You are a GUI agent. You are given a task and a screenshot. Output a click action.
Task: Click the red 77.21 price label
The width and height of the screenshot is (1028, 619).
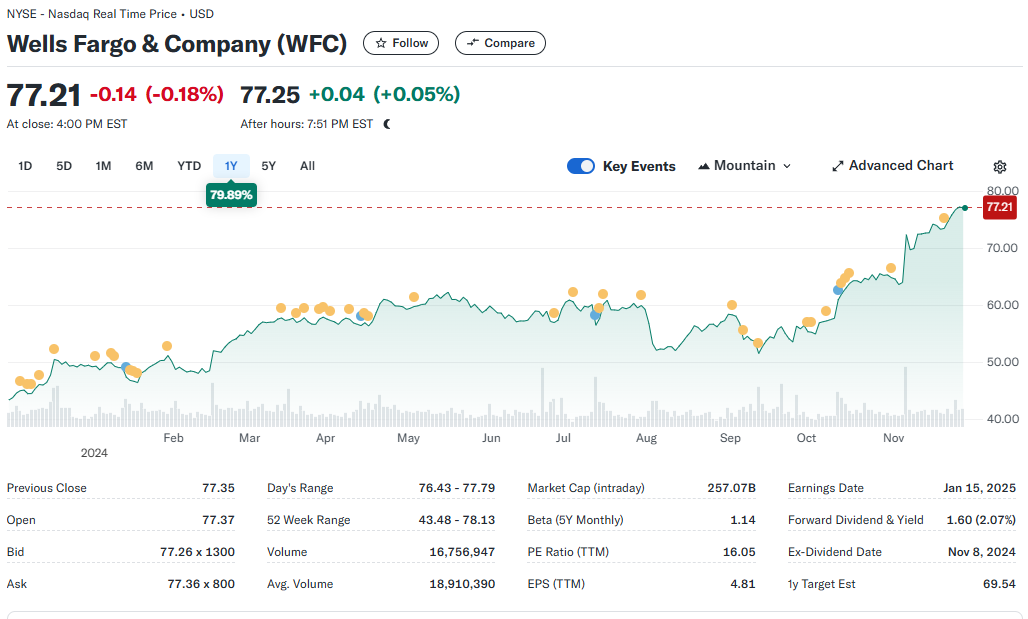pos(1000,207)
